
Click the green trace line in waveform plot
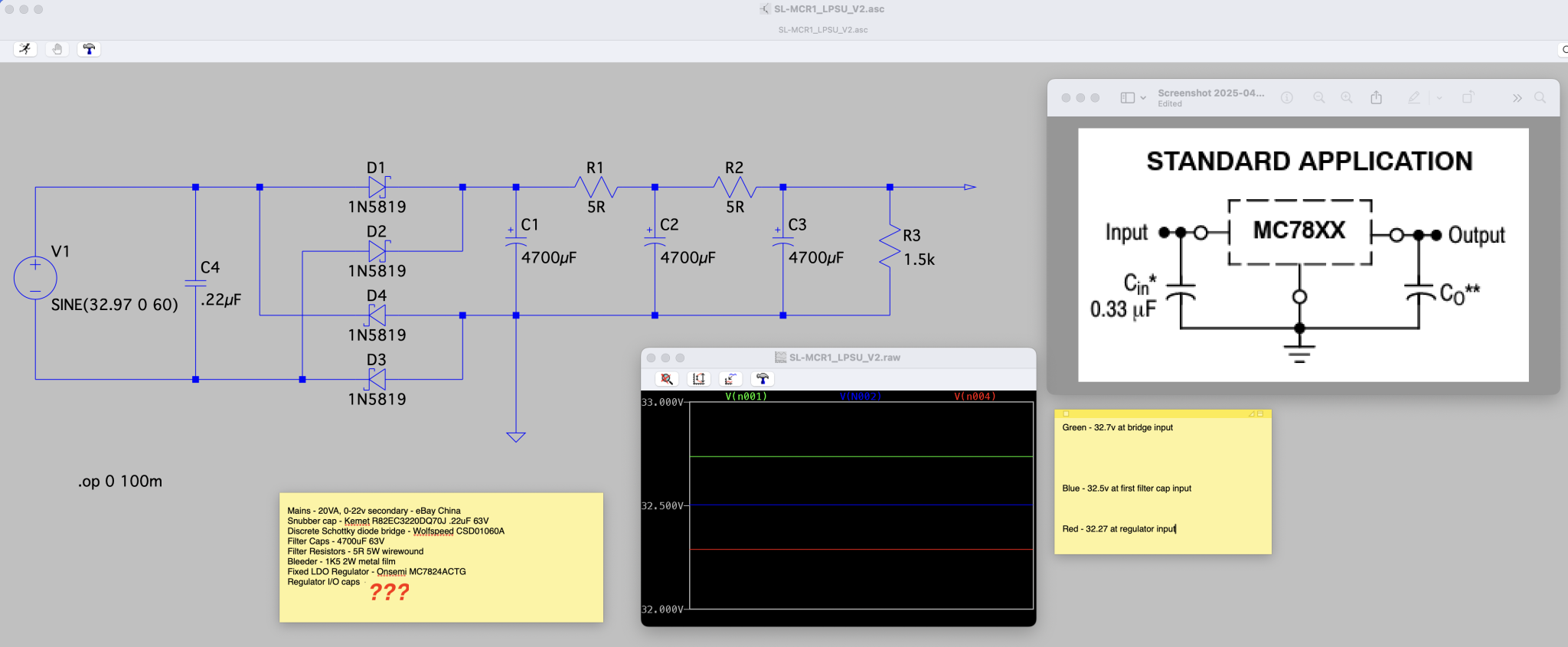coord(861,456)
